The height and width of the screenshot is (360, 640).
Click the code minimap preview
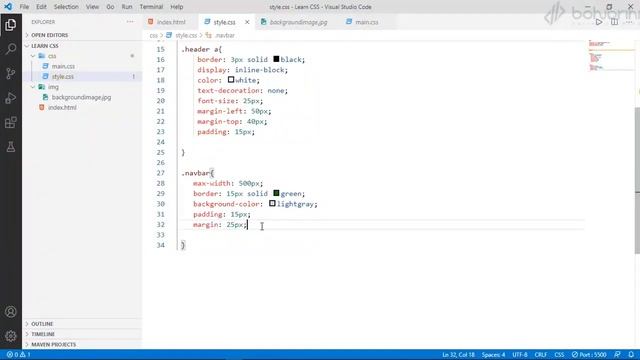coord(611,56)
